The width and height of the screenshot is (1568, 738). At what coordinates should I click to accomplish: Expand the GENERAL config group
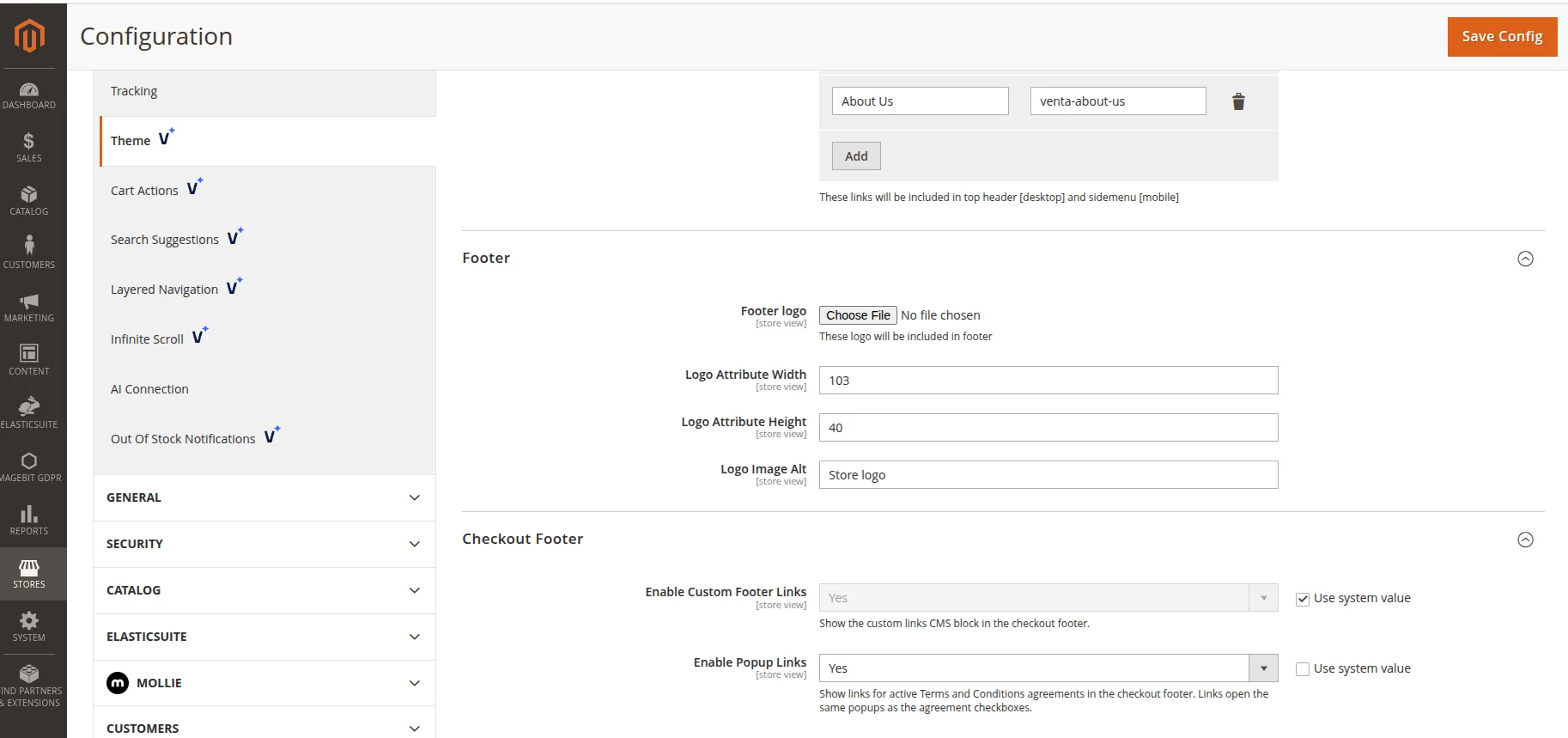[264, 497]
